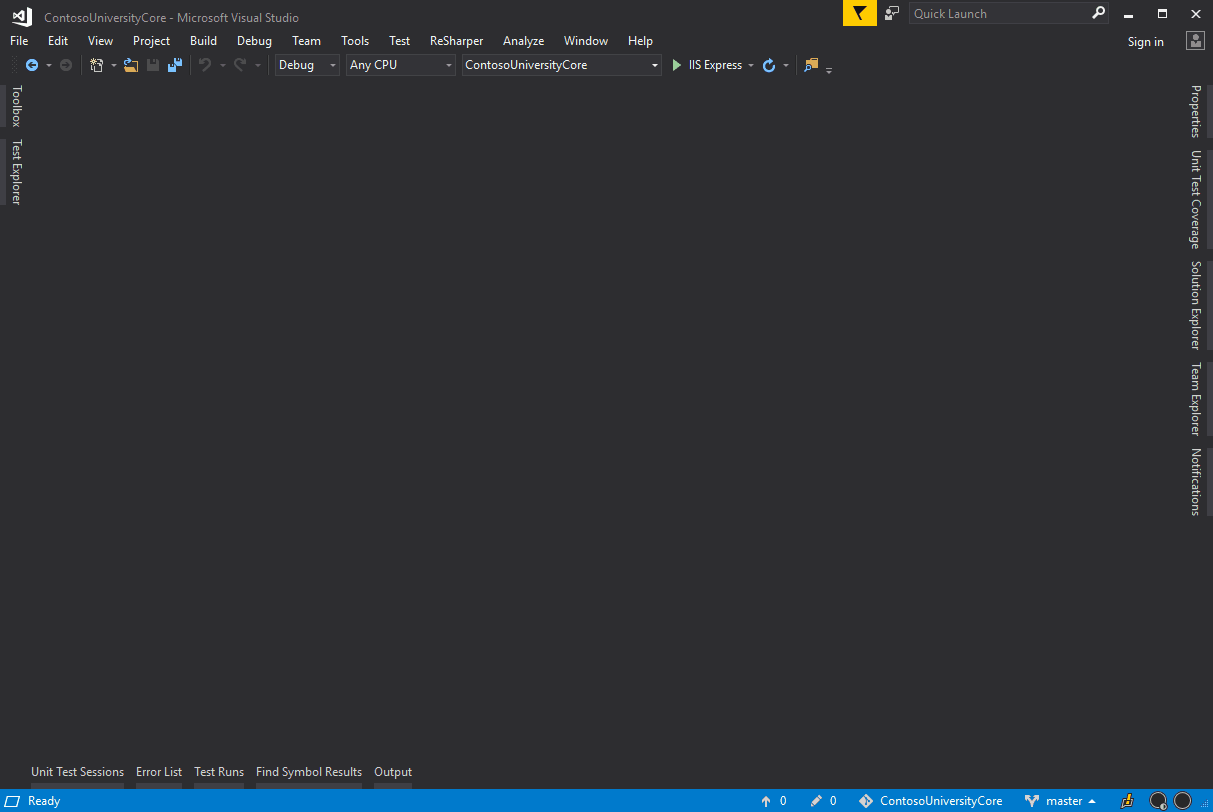
Task: Click the Save All toolbar icon
Action: pyautogui.click(x=175, y=65)
